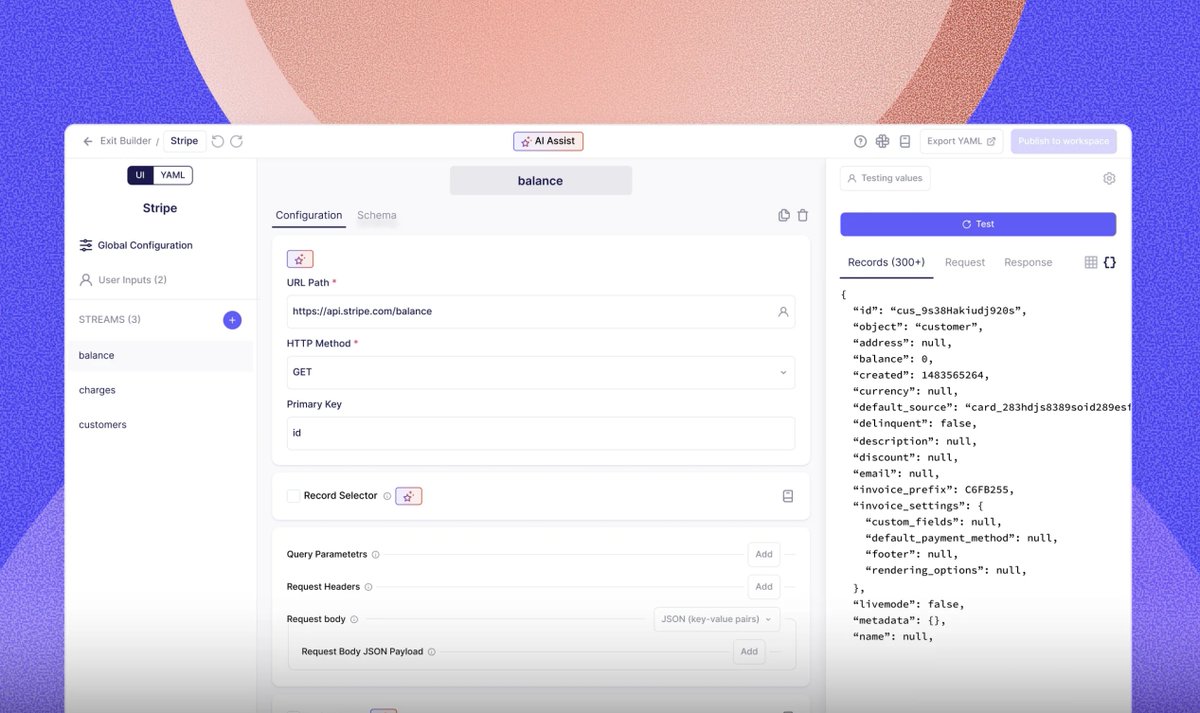Click Export YAML button
Image resolution: width=1200 pixels, height=713 pixels.
point(961,141)
